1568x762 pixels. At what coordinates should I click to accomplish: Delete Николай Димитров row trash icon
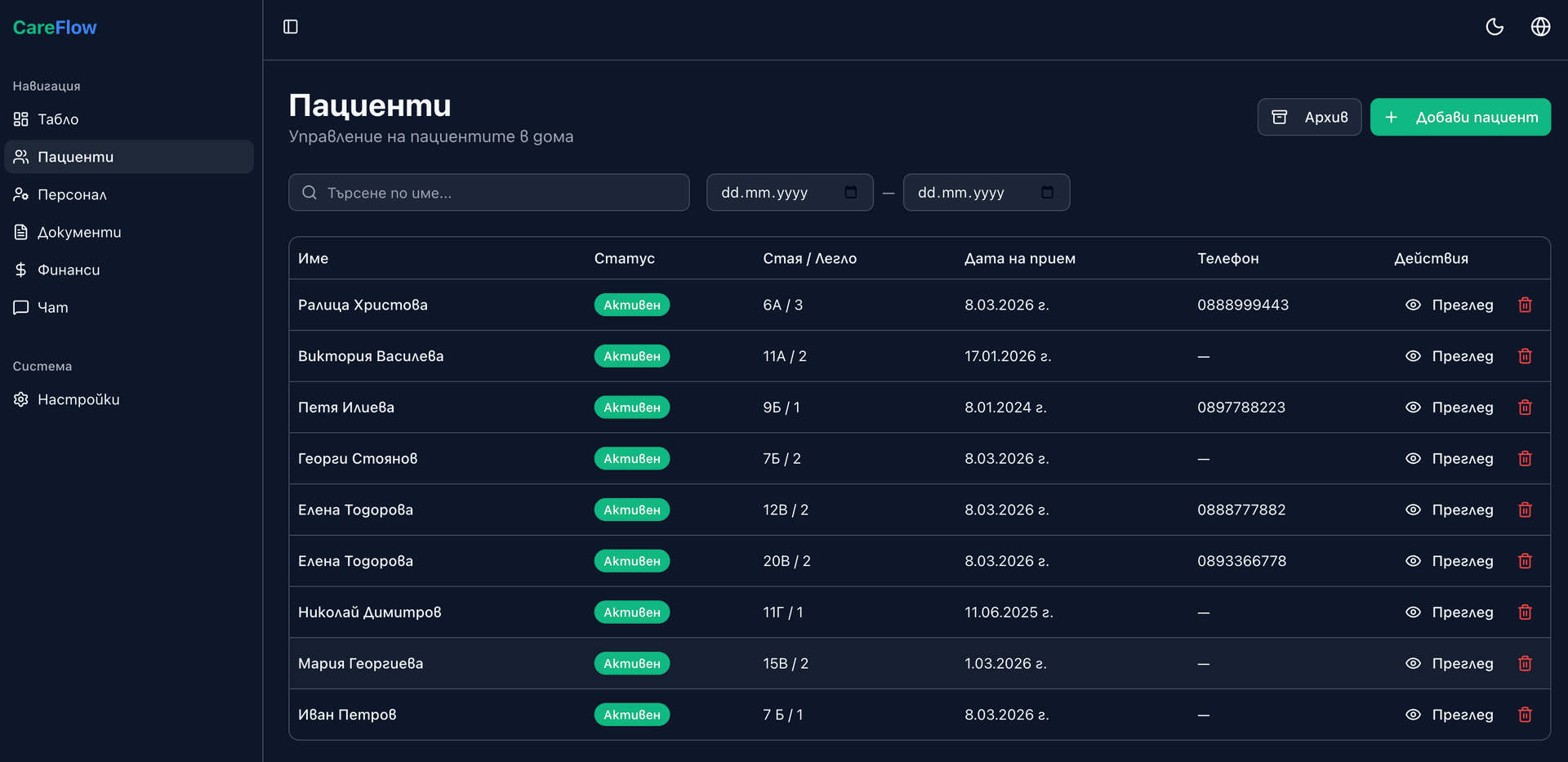click(x=1525, y=613)
